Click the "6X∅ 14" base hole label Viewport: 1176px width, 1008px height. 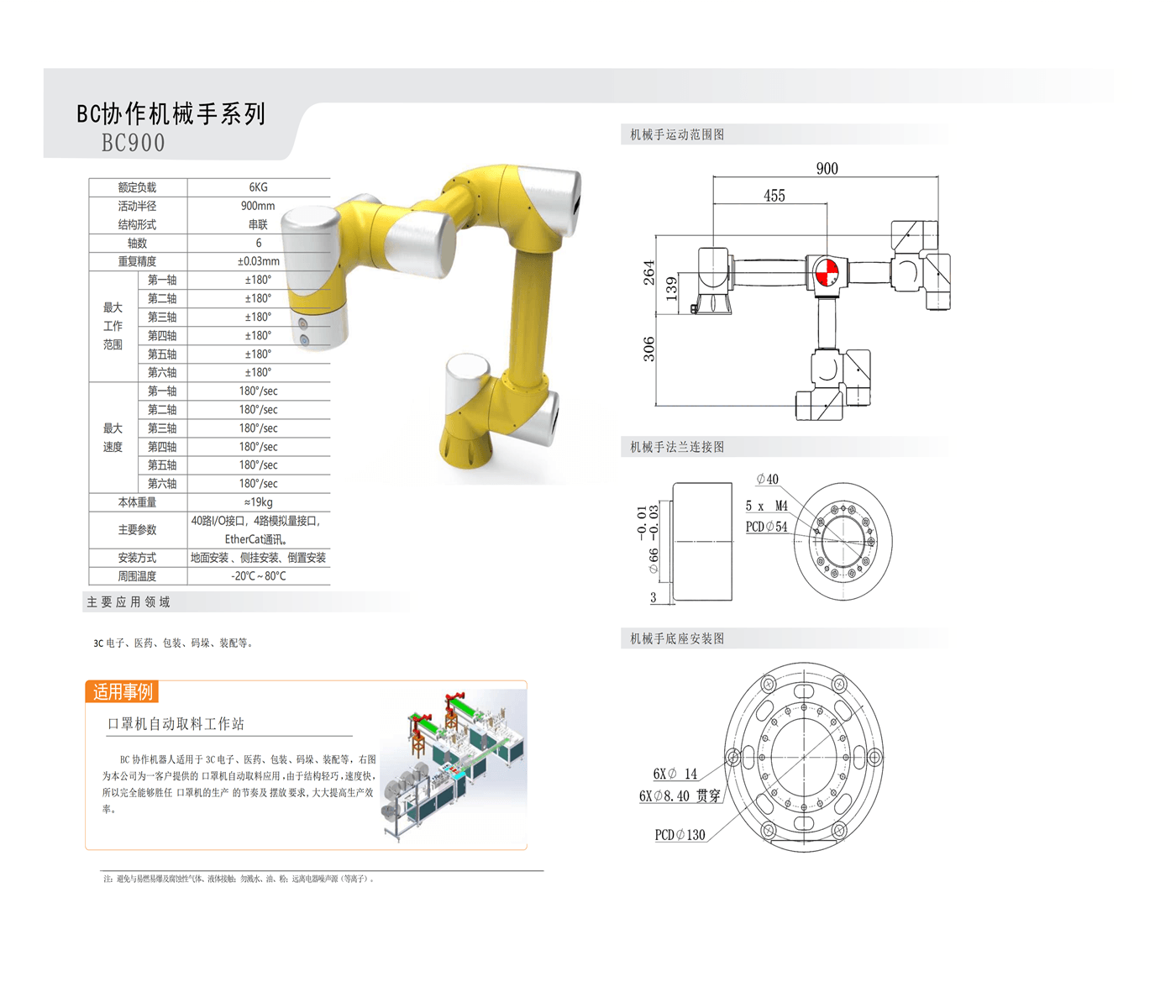tap(675, 774)
